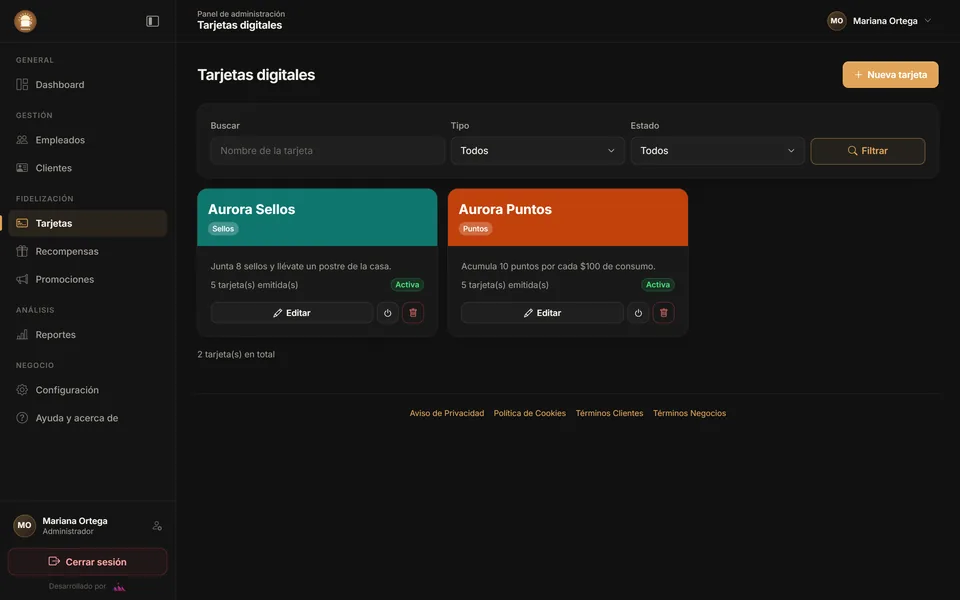
Task: Go to Empleados in the sidebar
Action: 88,140
